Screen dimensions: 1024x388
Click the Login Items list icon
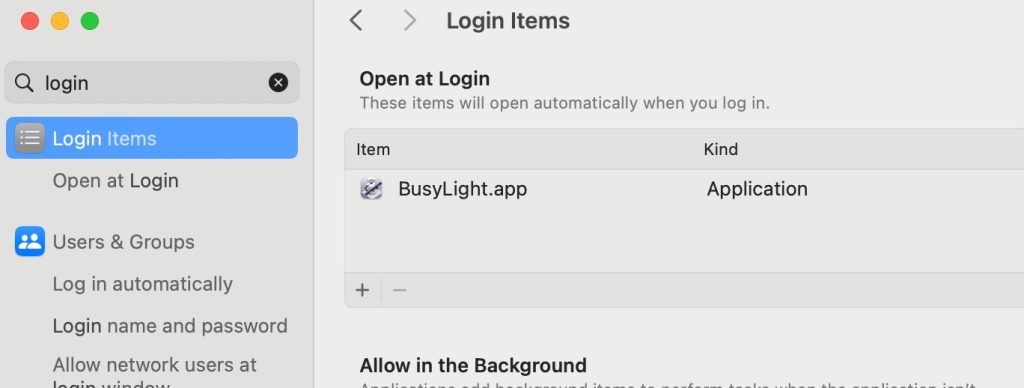click(x=29, y=138)
